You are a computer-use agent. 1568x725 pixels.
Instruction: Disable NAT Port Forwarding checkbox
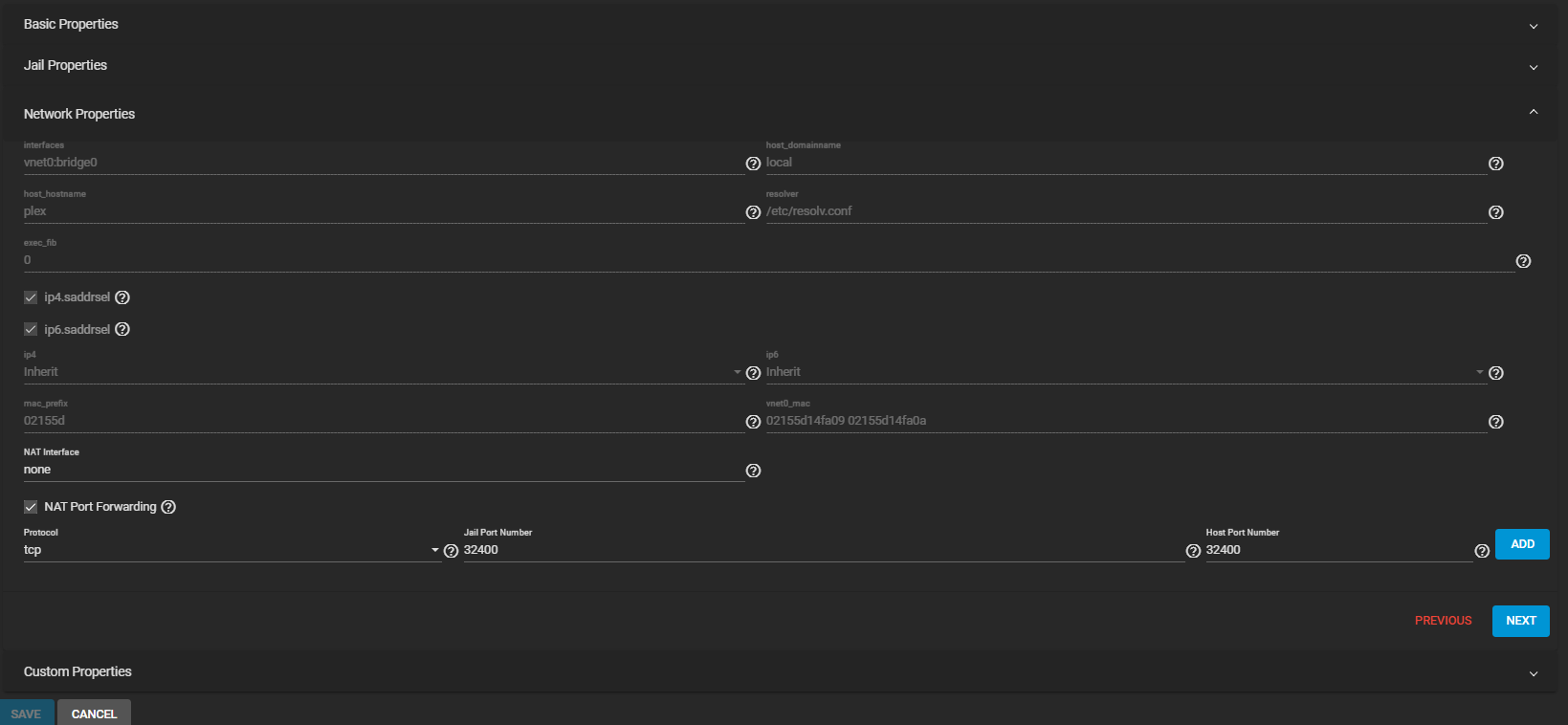[31, 507]
